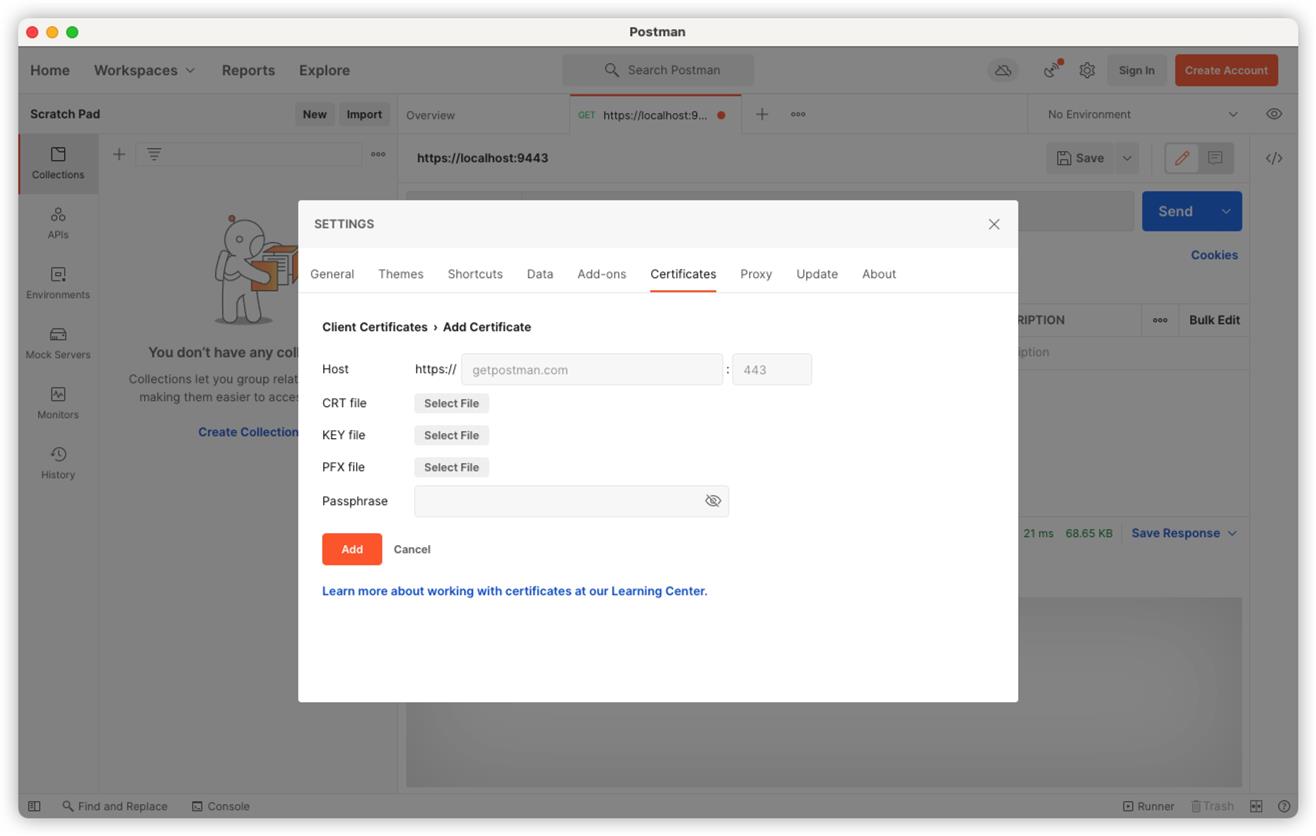Expand the Workspaces dropdown
The image size is (1316, 836).
[x=144, y=70]
